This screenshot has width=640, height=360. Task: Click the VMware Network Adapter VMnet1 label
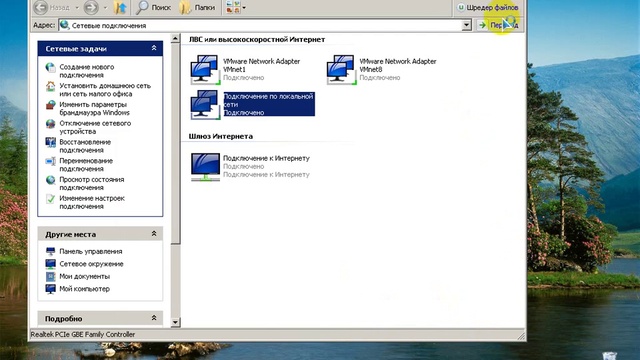(261, 65)
